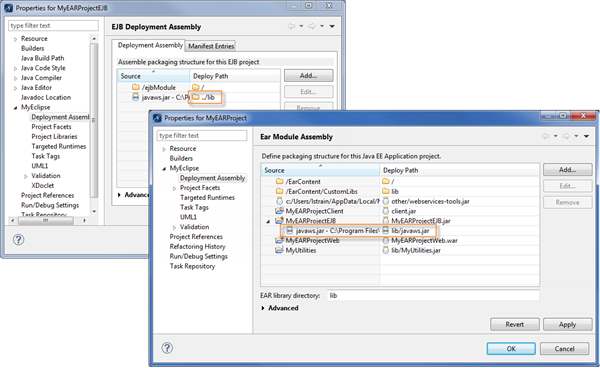Open forward history dropdown in Ear Module Assembly
The width and height of the screenshot is (600, 368).
(x=576, y=136)
